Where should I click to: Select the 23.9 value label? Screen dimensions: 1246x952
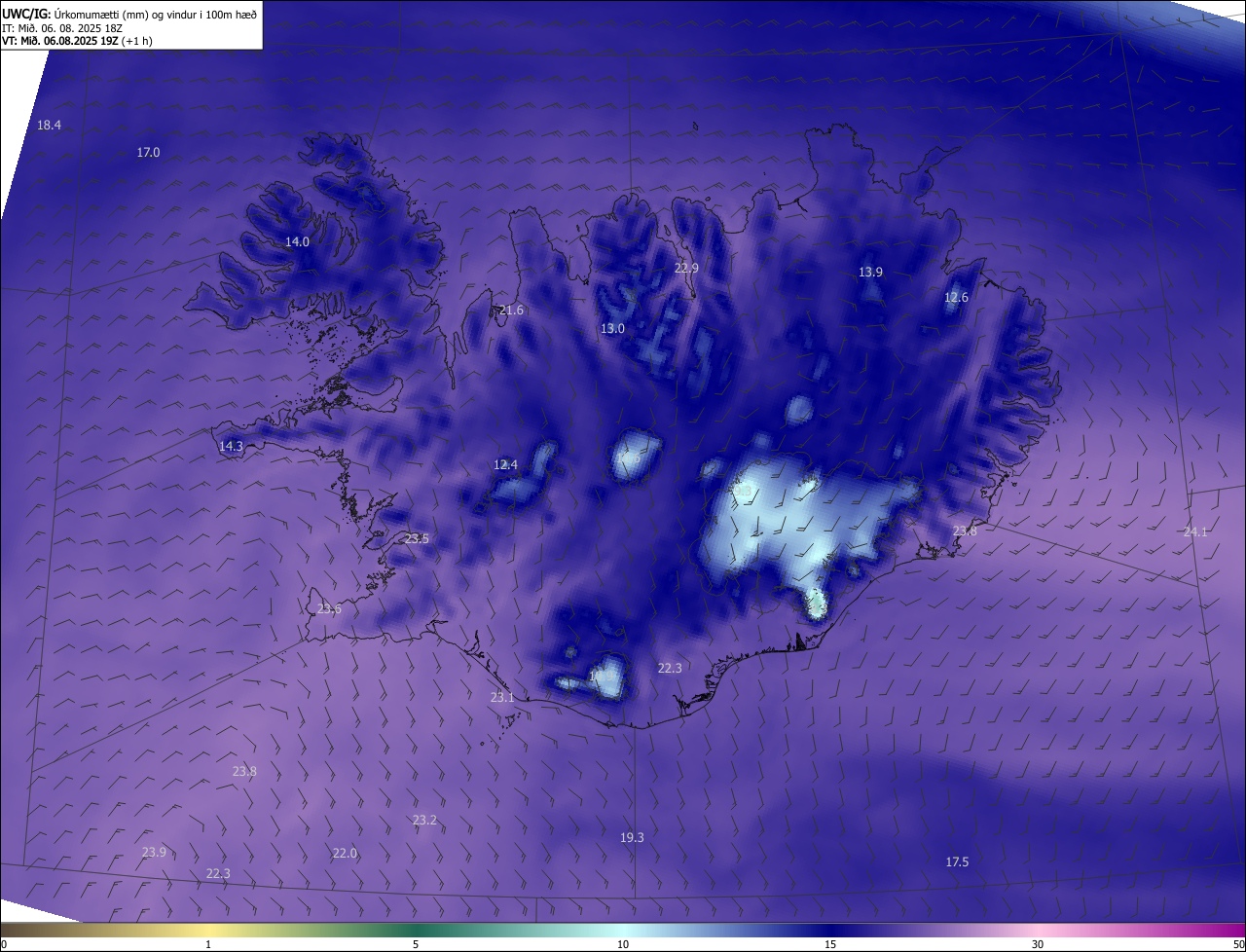[154, 853]
